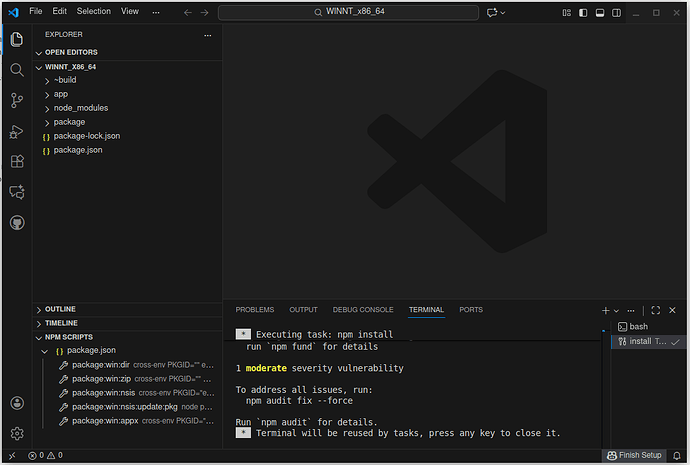690x465 pixels.
Task: Open the new terminal launch profile dropdown
Action: [x=617, y=311]
